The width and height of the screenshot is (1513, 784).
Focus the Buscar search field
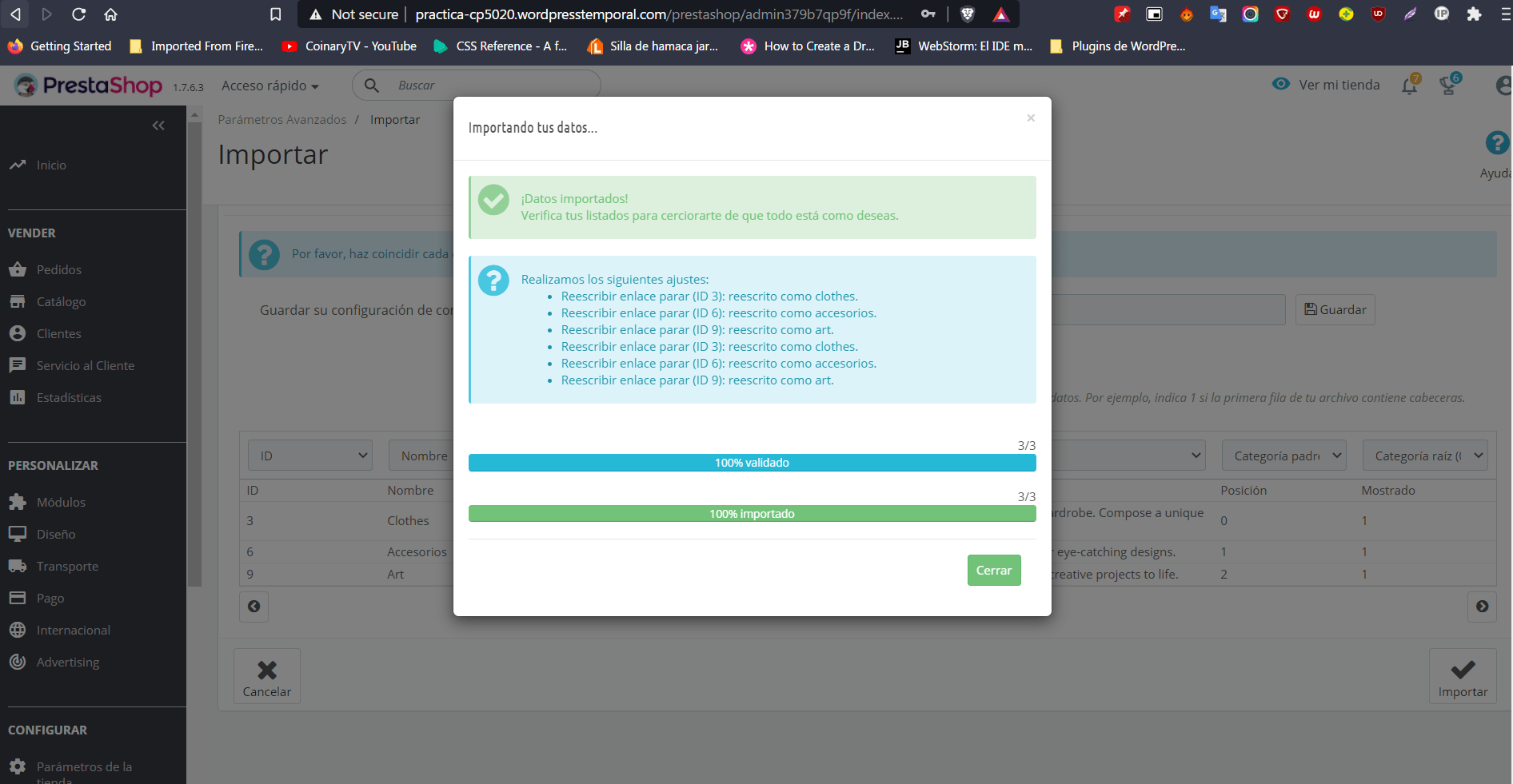[477, 85]
